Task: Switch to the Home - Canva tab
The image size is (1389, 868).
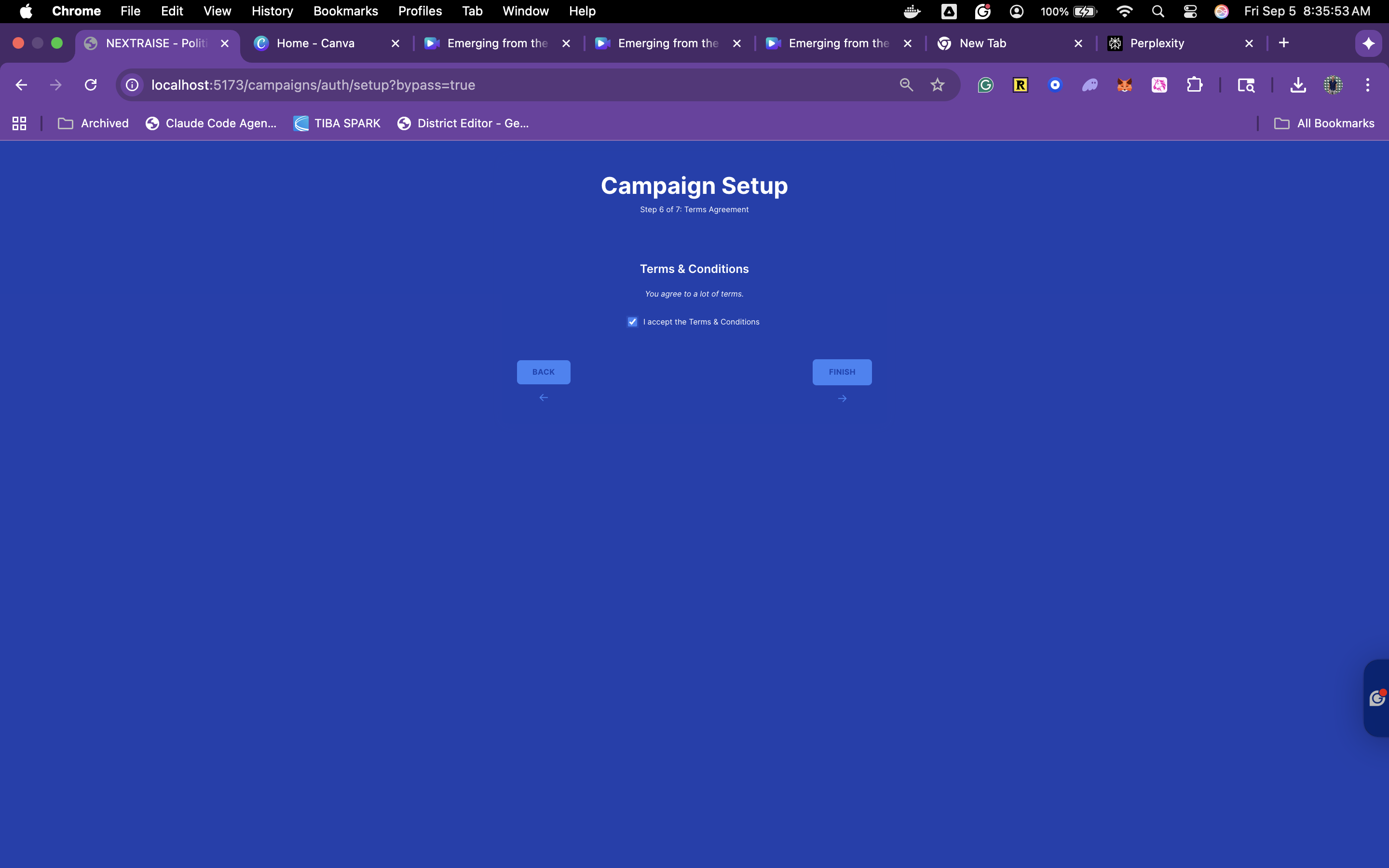Action: coord(315,43)
